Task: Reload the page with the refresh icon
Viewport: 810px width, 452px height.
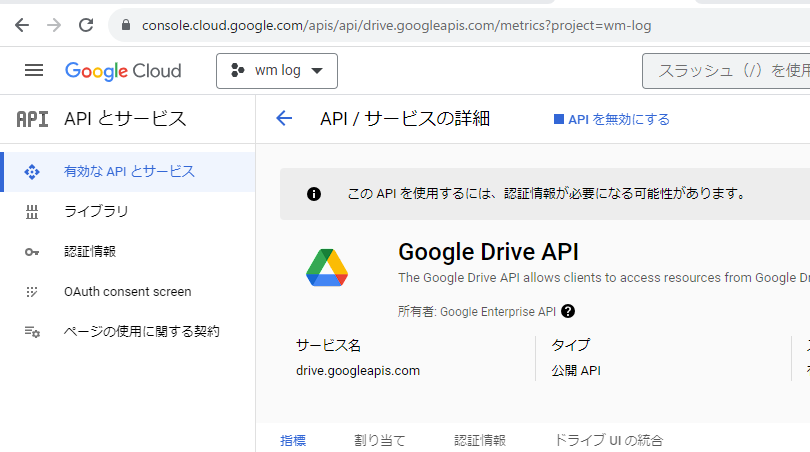Action: pos(86,24)
